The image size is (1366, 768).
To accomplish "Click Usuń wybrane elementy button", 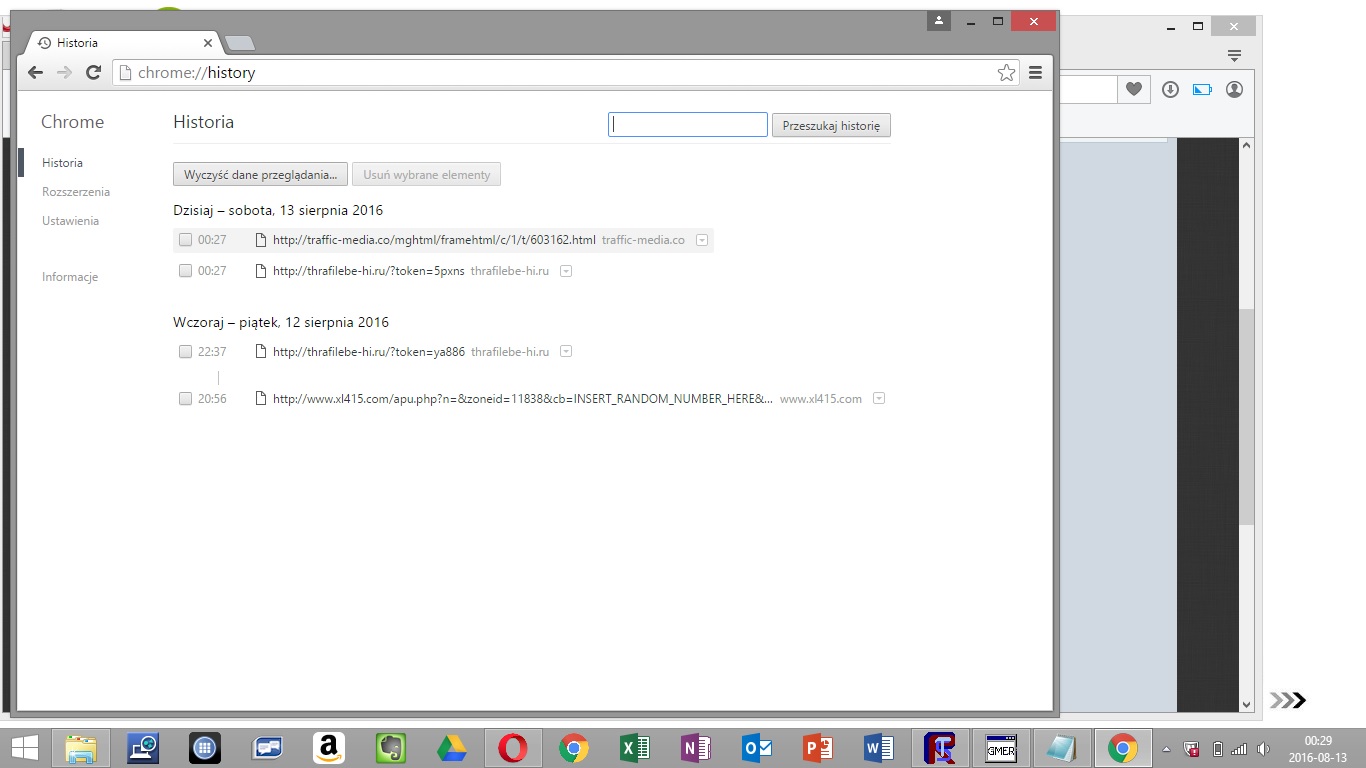I will (426, 175).
